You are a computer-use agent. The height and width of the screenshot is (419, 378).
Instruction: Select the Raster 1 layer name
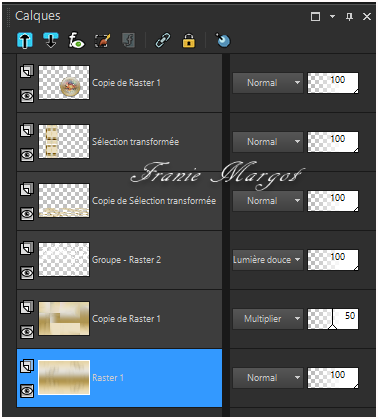[x=108, y=378]
